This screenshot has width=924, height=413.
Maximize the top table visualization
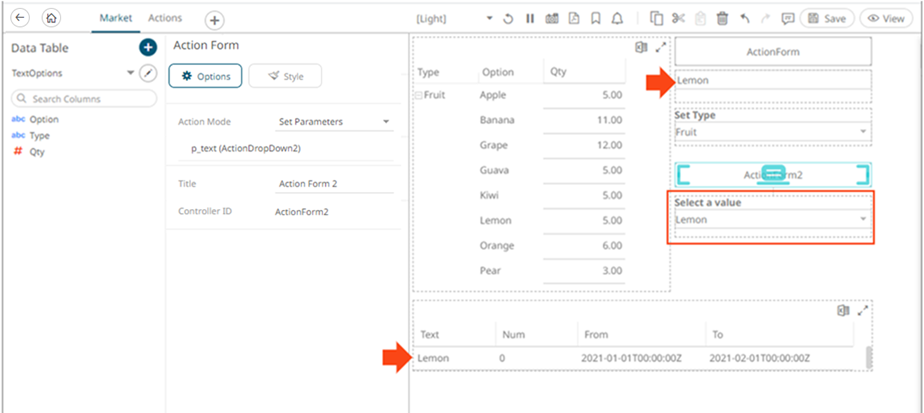(x=660, y=47)
